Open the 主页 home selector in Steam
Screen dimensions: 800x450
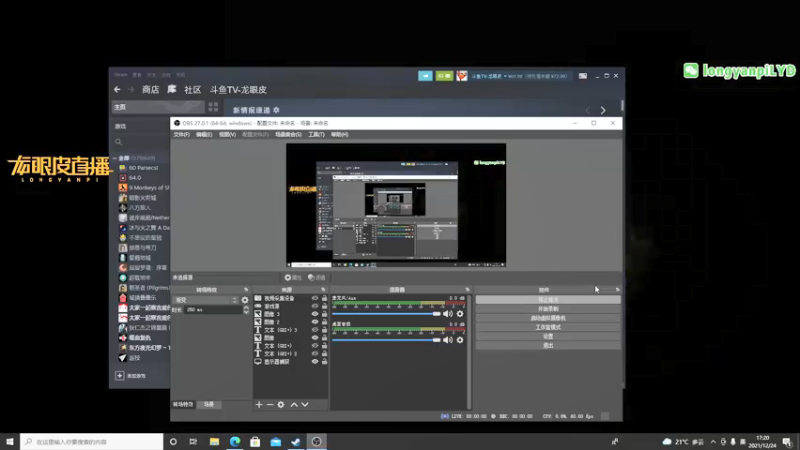tap(158, 107)
